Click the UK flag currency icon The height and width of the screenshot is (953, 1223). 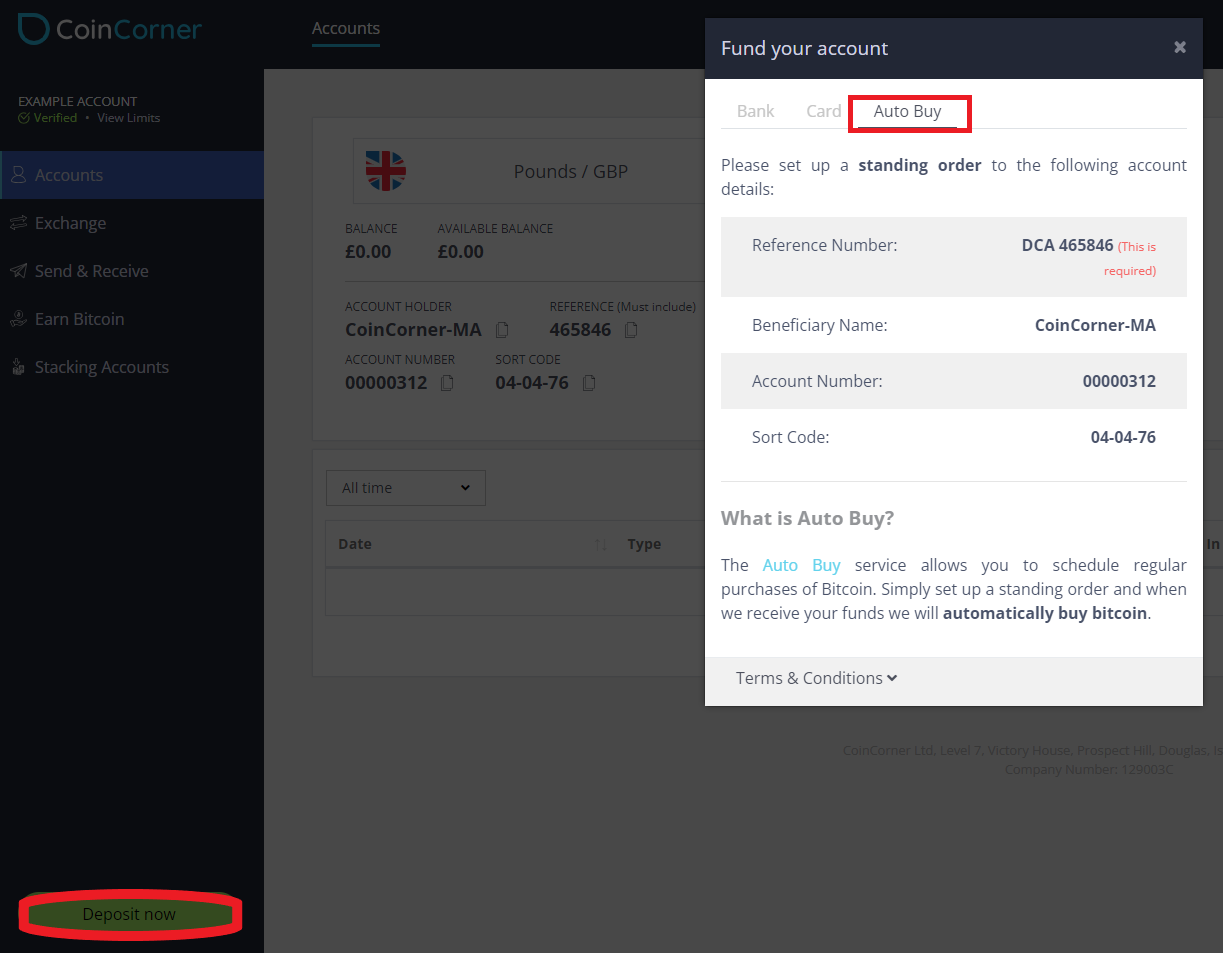point(386,171)
